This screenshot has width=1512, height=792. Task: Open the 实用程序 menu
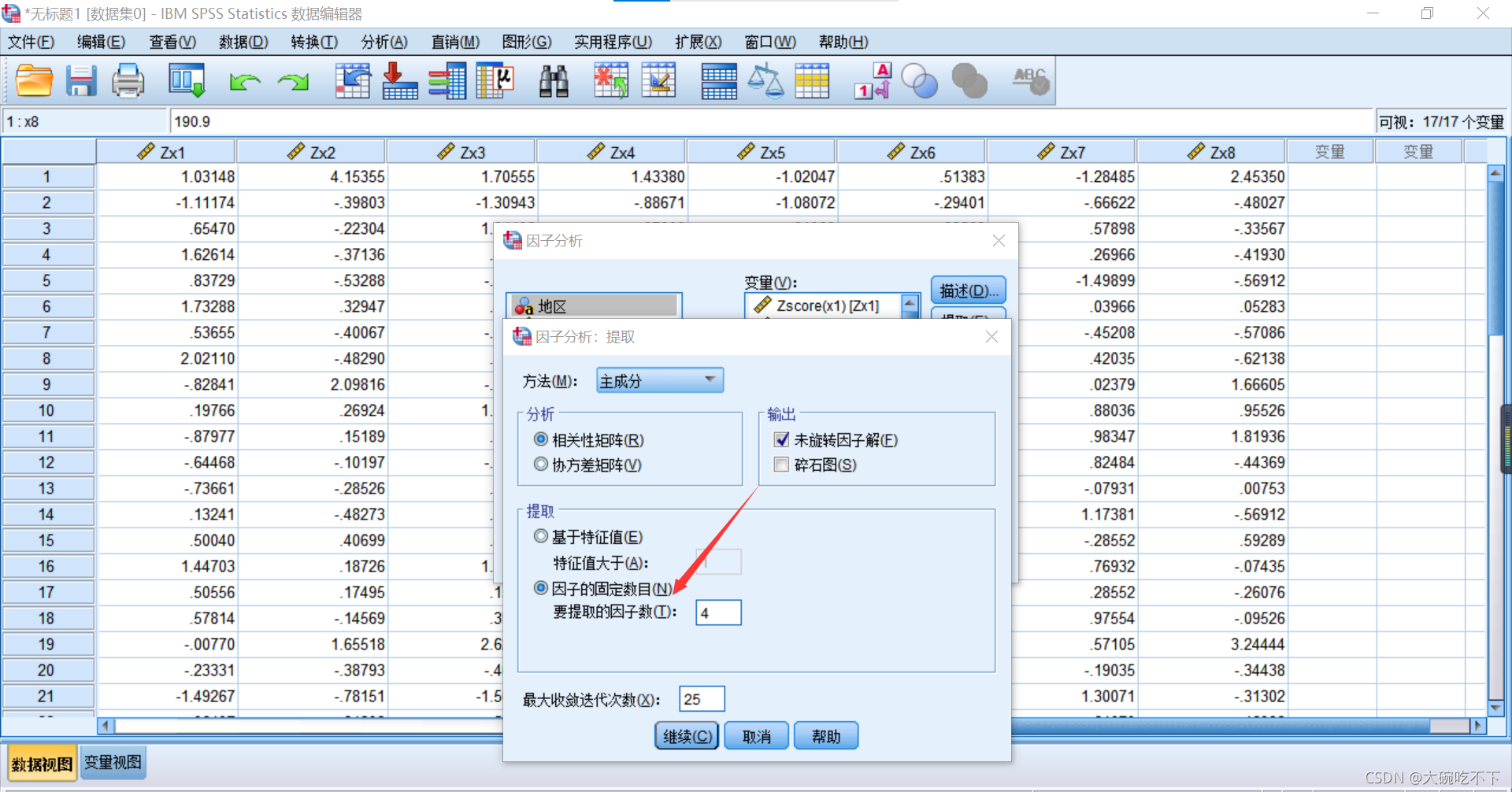[613, 42]
